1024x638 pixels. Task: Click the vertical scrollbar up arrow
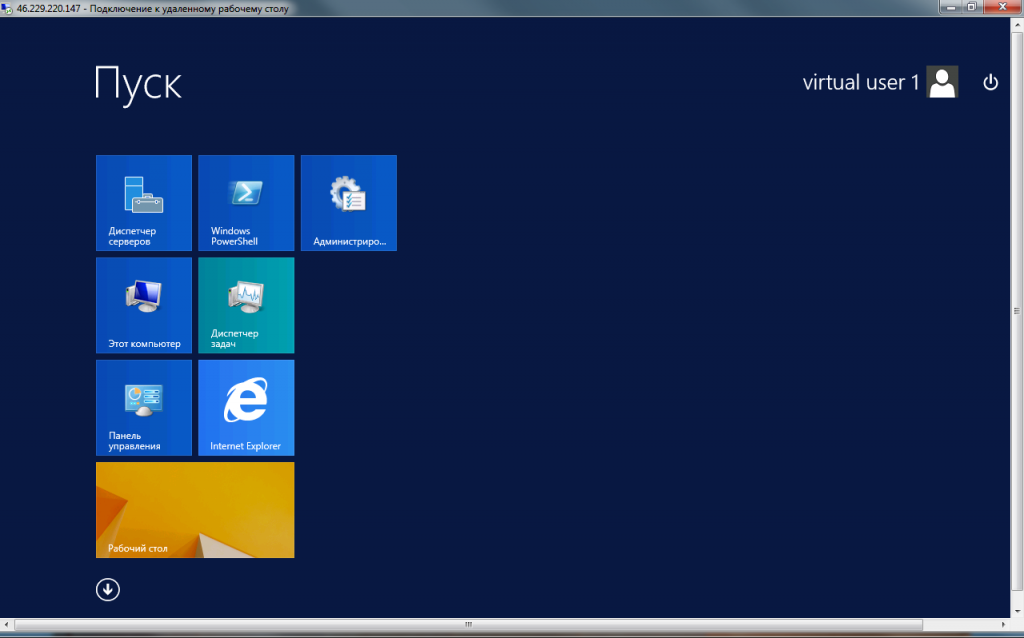(x=1017, y=25)
